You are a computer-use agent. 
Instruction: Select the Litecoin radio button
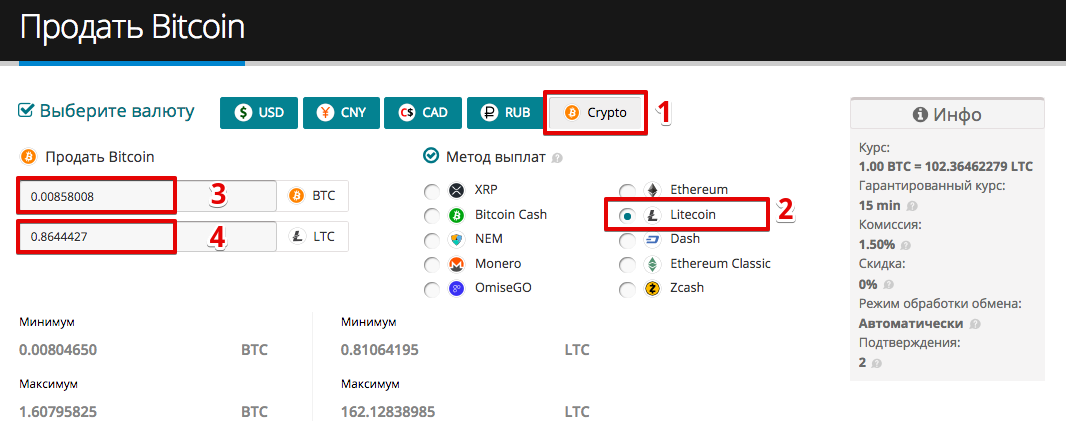[627, 215]
